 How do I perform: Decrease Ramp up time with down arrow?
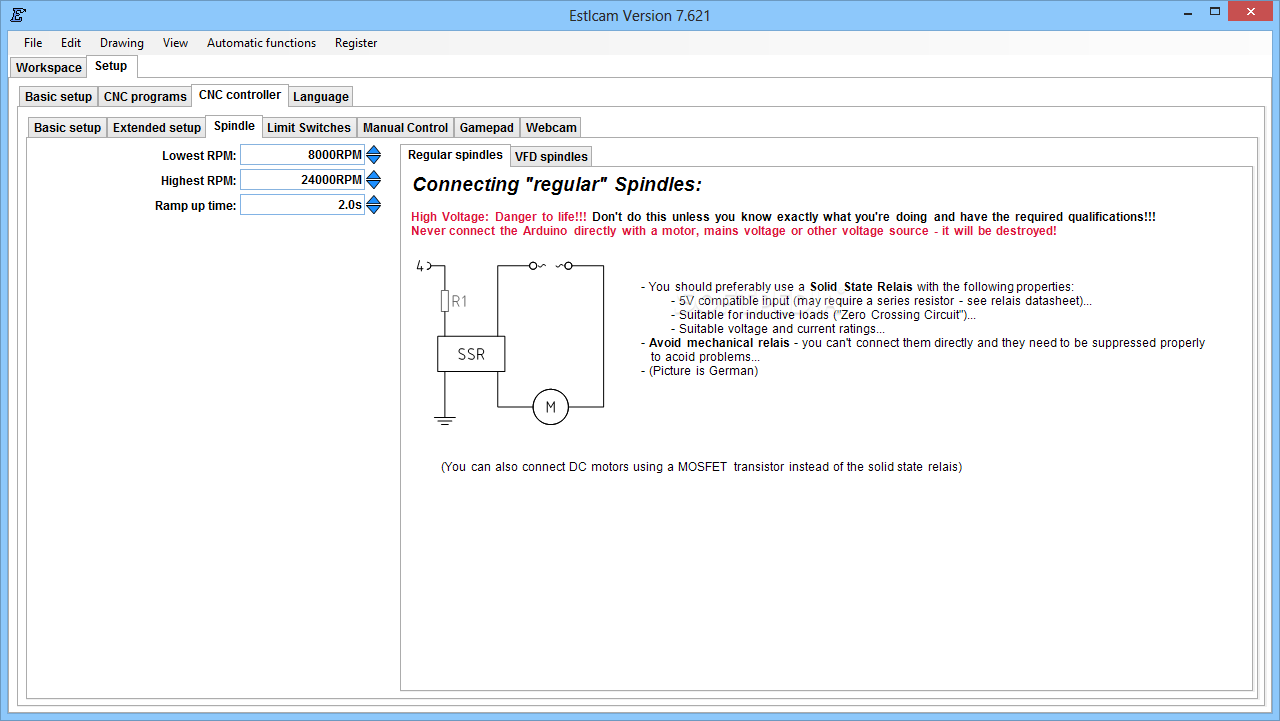click(x=373, y=210)
